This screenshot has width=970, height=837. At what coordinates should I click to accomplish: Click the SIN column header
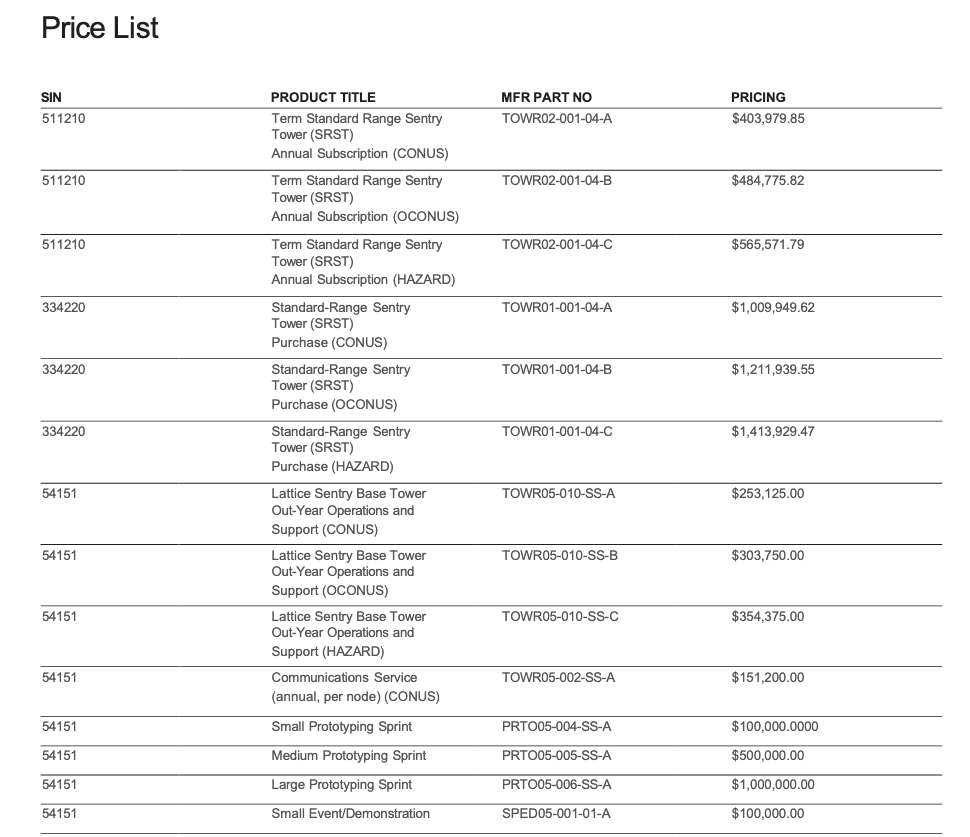tap(51, 97)
